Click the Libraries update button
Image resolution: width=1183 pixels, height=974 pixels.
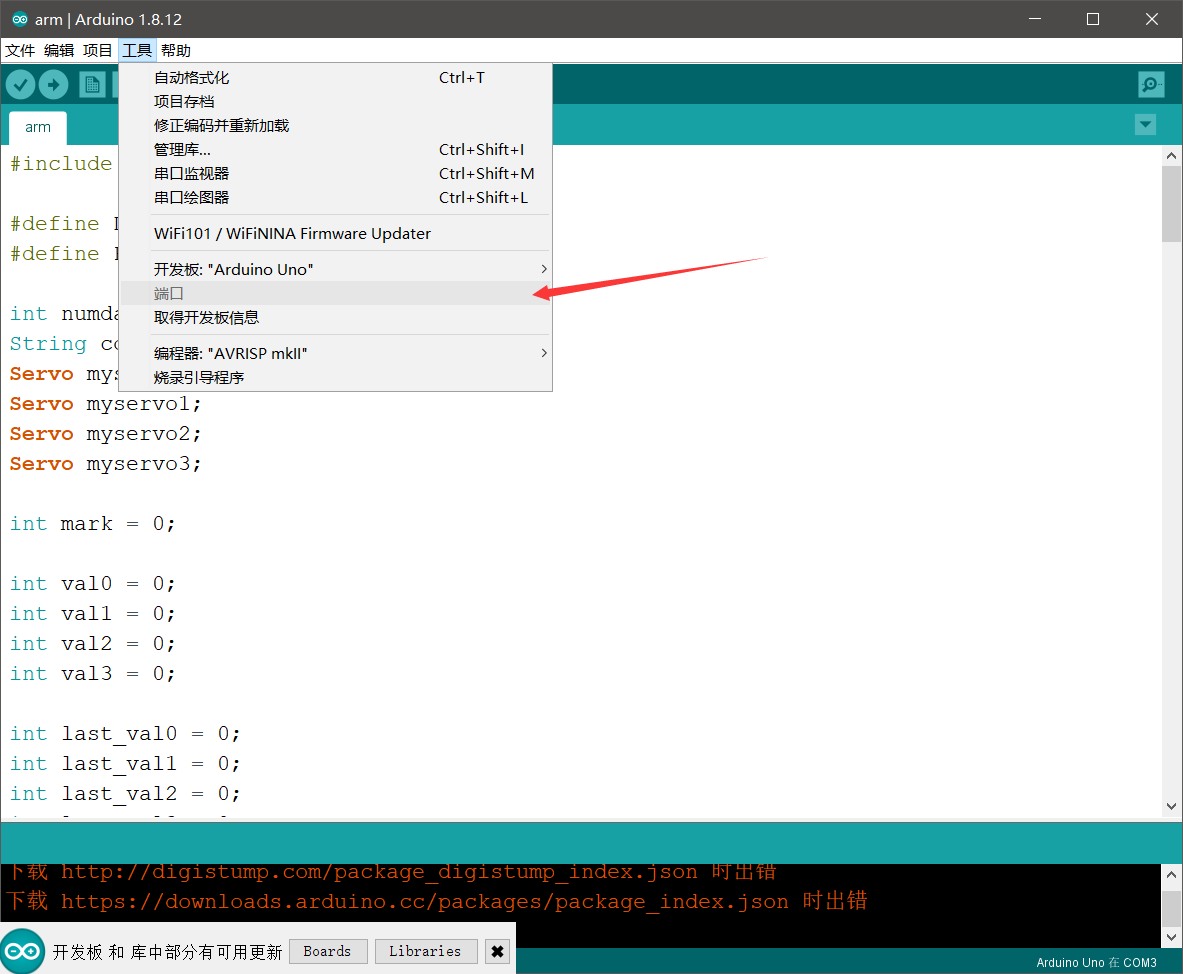[x=426, y=951]
